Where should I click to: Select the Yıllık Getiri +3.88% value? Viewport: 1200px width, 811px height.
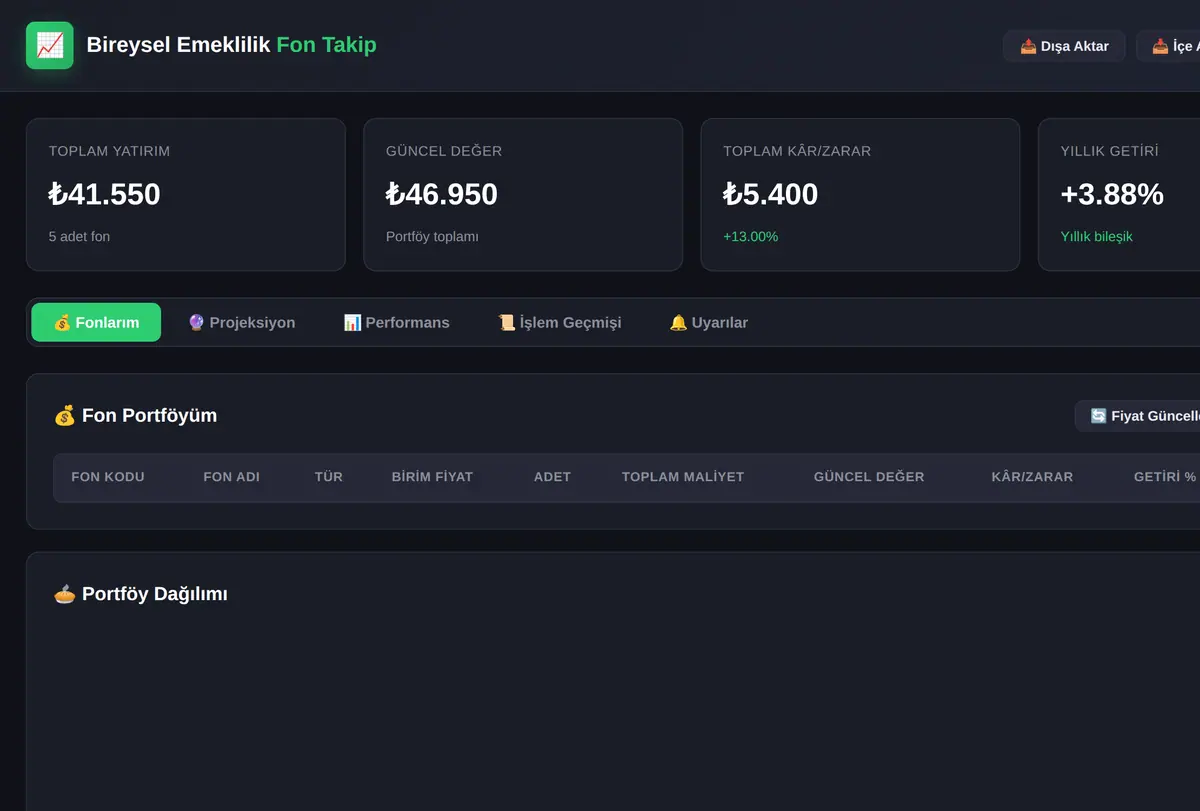point(1112,194)
